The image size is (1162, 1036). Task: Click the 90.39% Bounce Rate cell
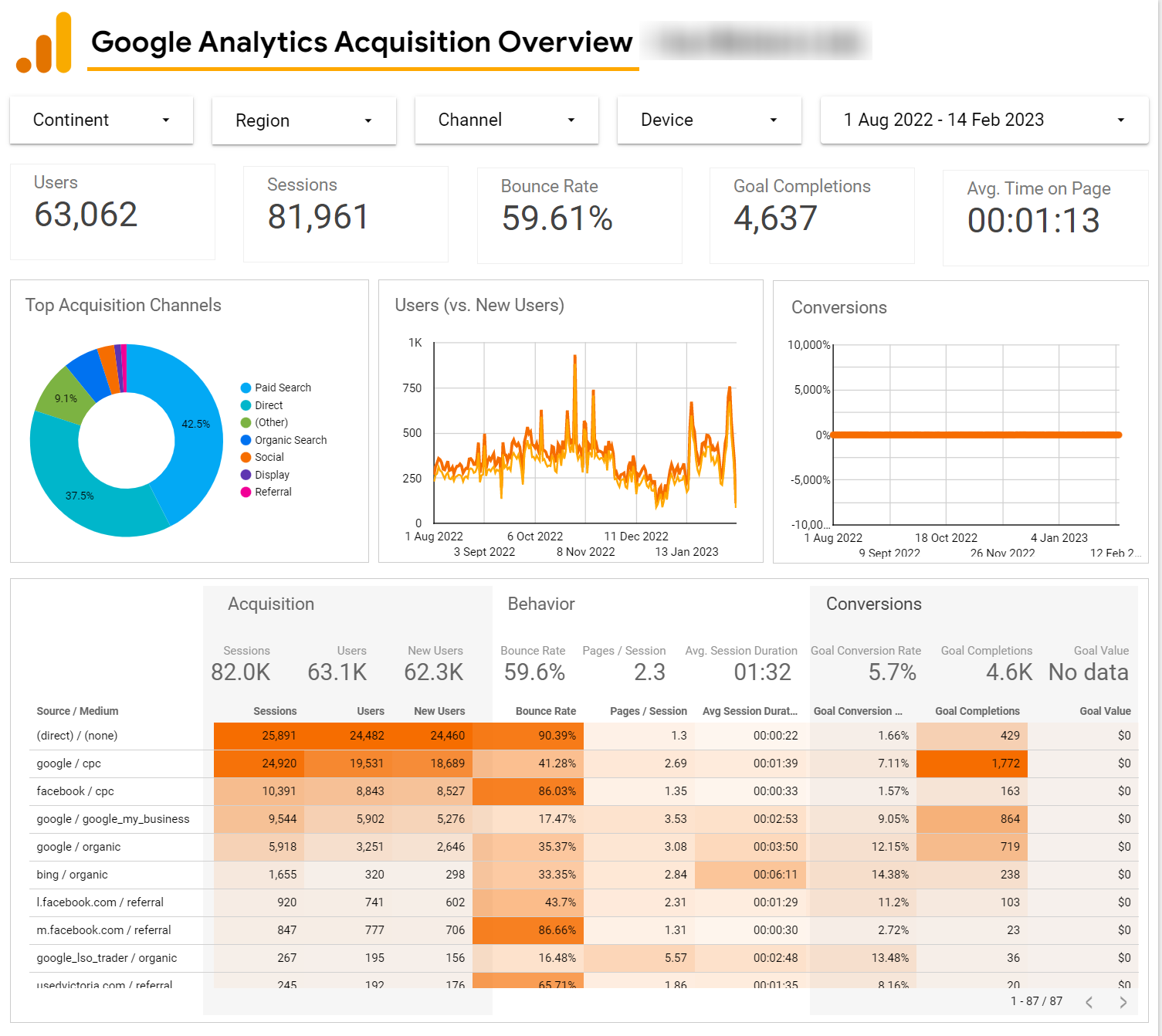coord(528,736)
